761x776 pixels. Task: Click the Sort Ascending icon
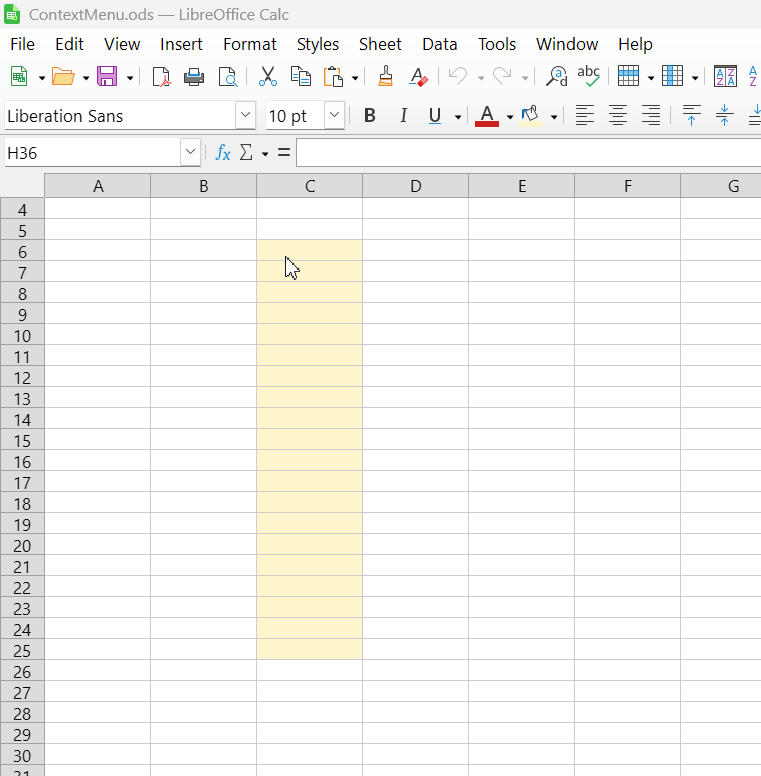click(x=725, y=77)
